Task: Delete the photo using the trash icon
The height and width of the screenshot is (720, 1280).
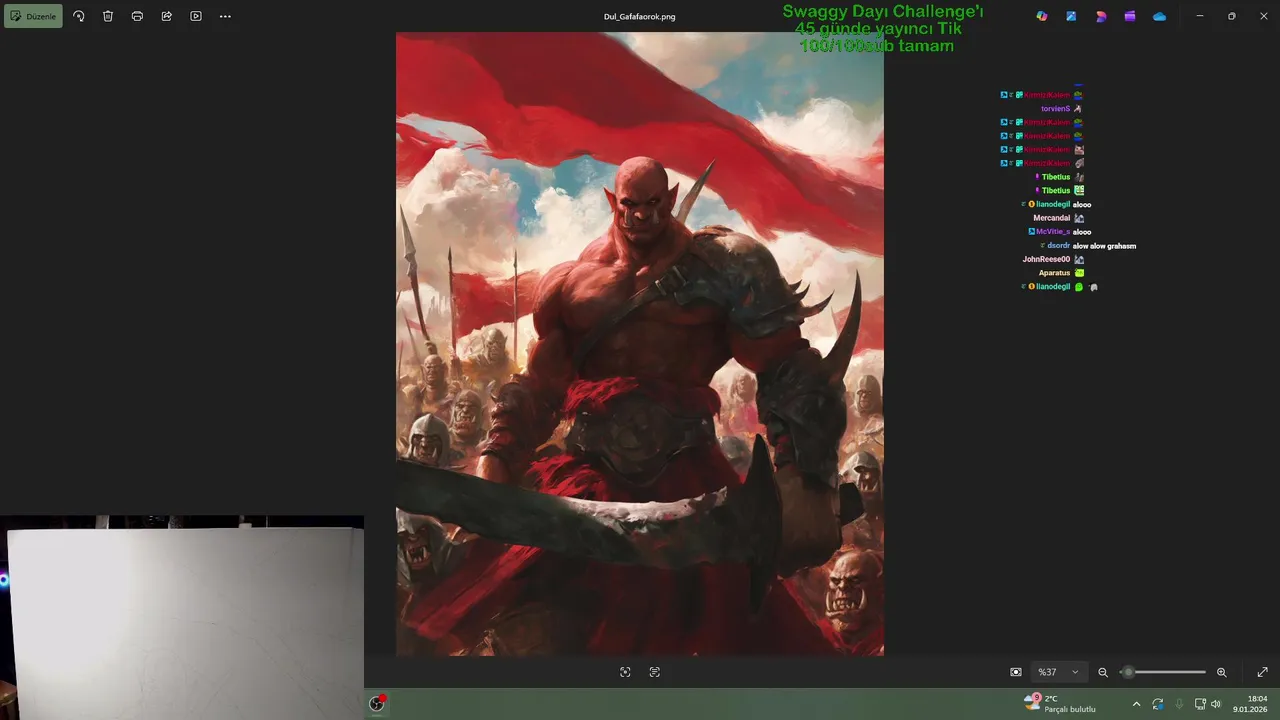Action: point(108,16)
